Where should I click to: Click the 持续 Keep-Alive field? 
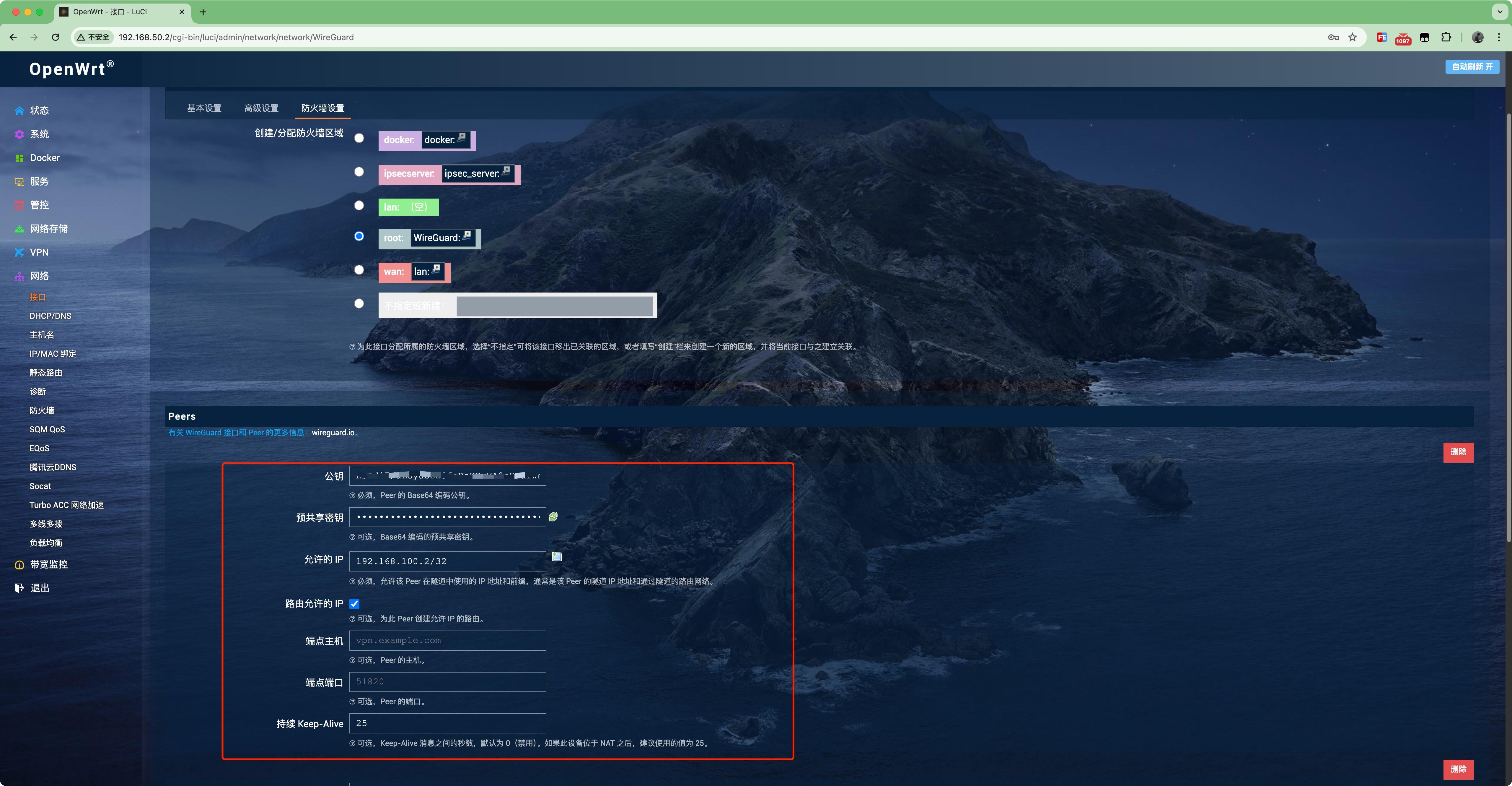(x=447, y=723)
